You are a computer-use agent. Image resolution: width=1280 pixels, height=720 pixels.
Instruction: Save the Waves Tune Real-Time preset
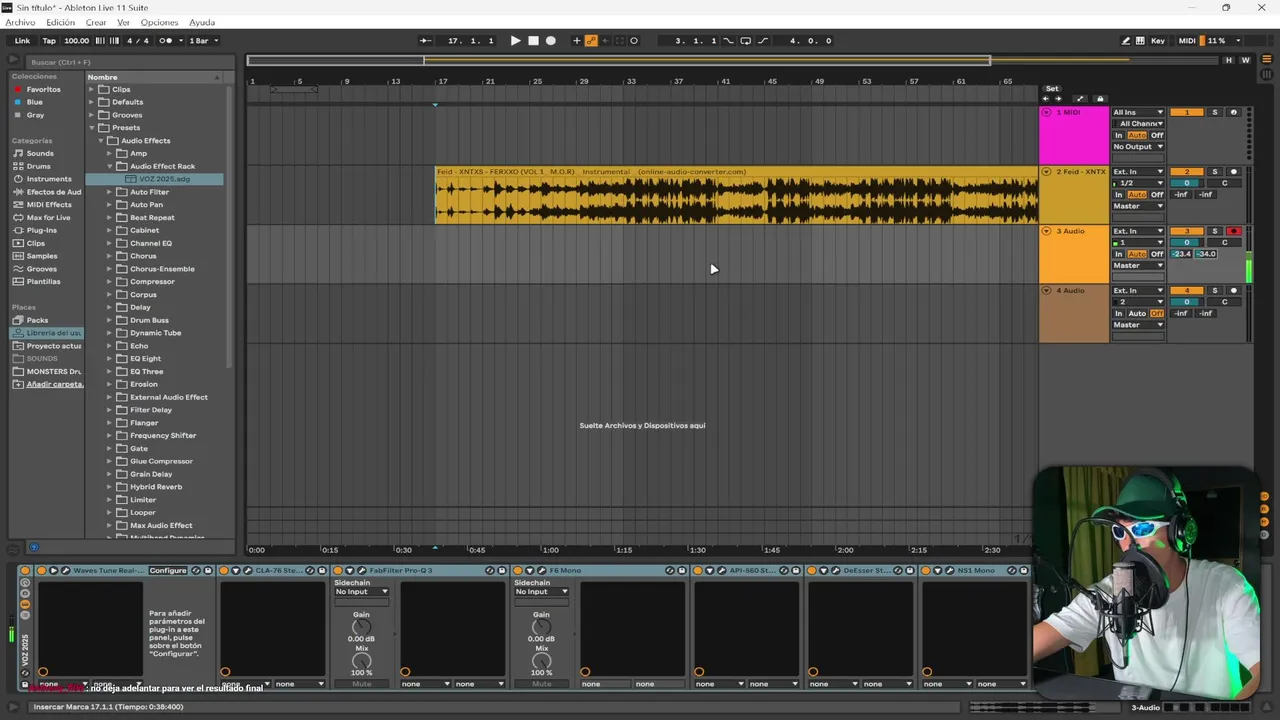(x=208, y=571)
